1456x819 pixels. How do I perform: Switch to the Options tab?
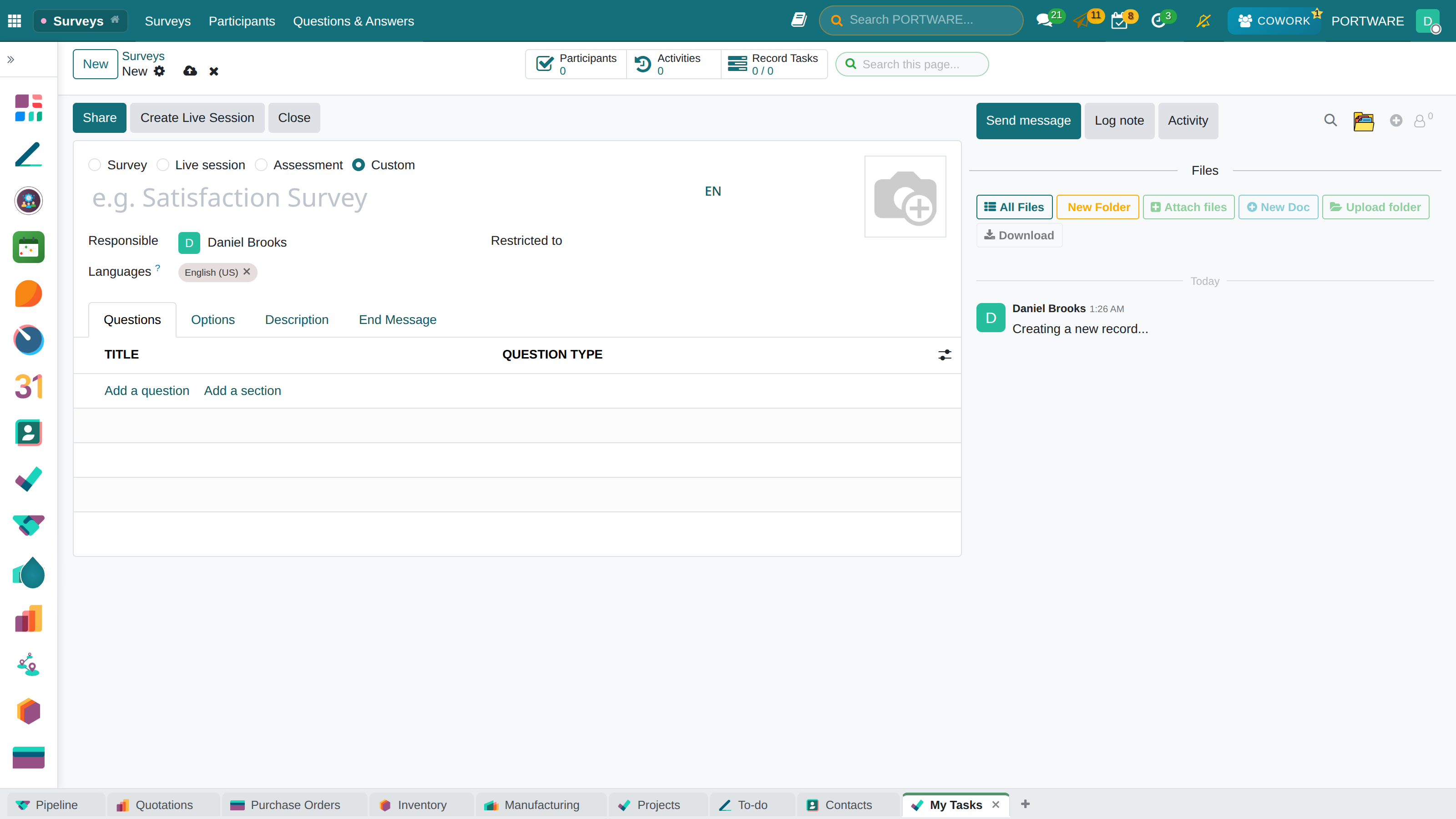(x=212, y=320)
